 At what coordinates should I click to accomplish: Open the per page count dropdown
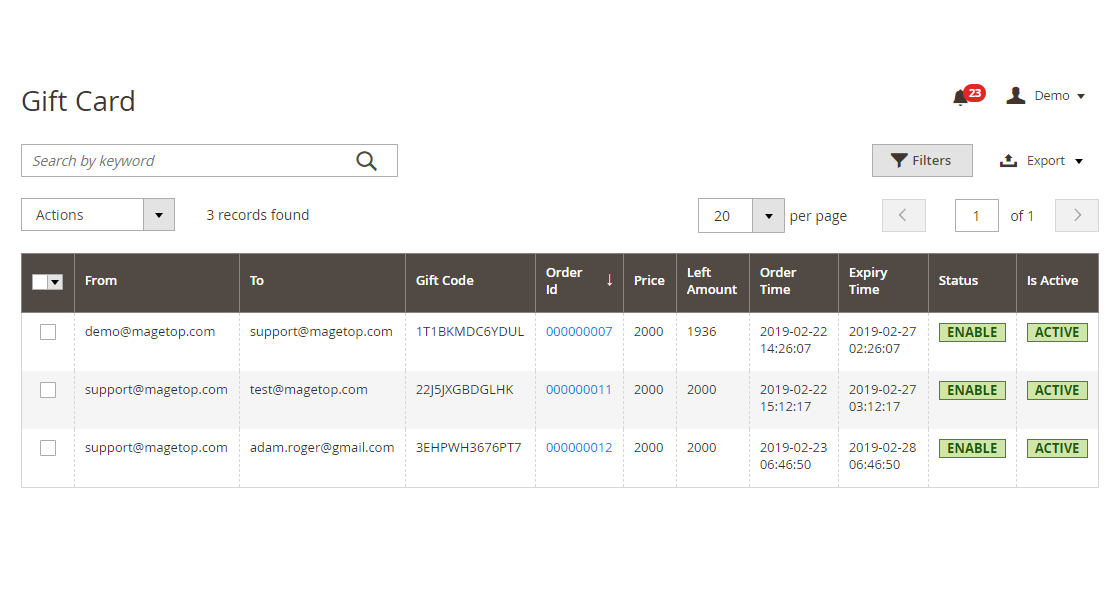(768, 216)
